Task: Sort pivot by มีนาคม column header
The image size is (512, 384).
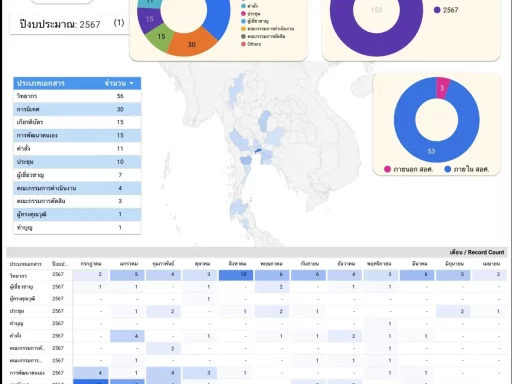Action: (420, 264)
